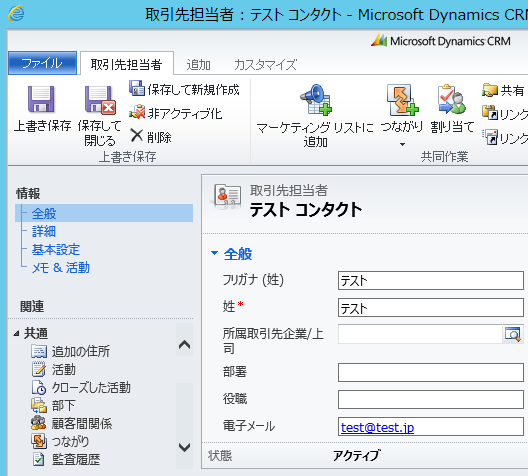Click the 保存して閉じる icon
528x476 pixels.
[x=100, y=100]
